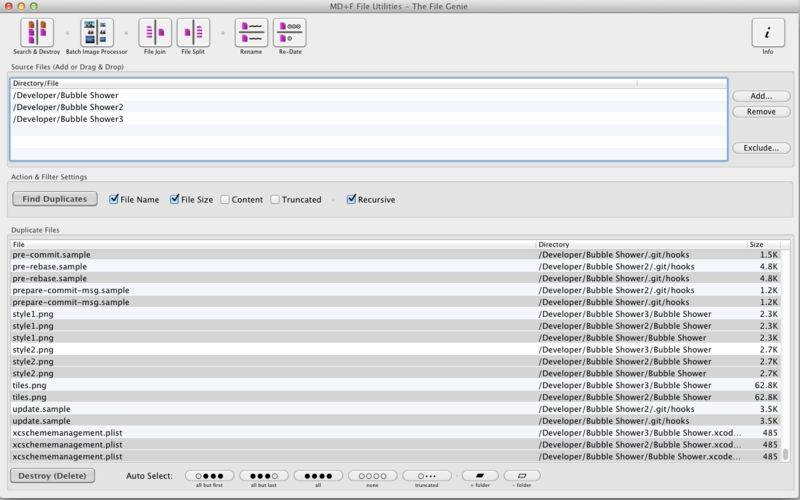800x500 pixels.
Task: Auto select all but first
Action: 210,476
